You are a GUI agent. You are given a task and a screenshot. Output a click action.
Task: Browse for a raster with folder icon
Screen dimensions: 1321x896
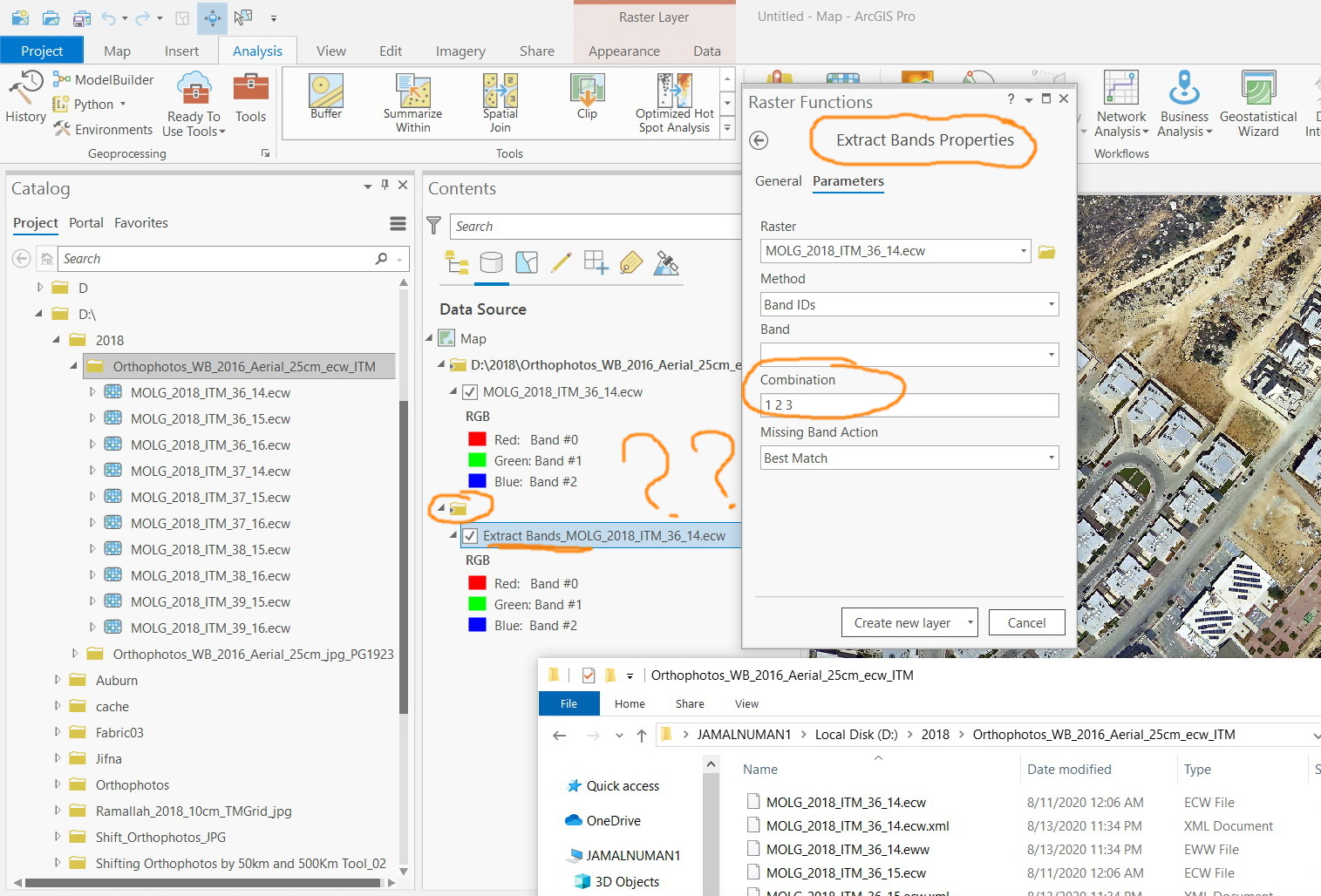click(1046, 251)
